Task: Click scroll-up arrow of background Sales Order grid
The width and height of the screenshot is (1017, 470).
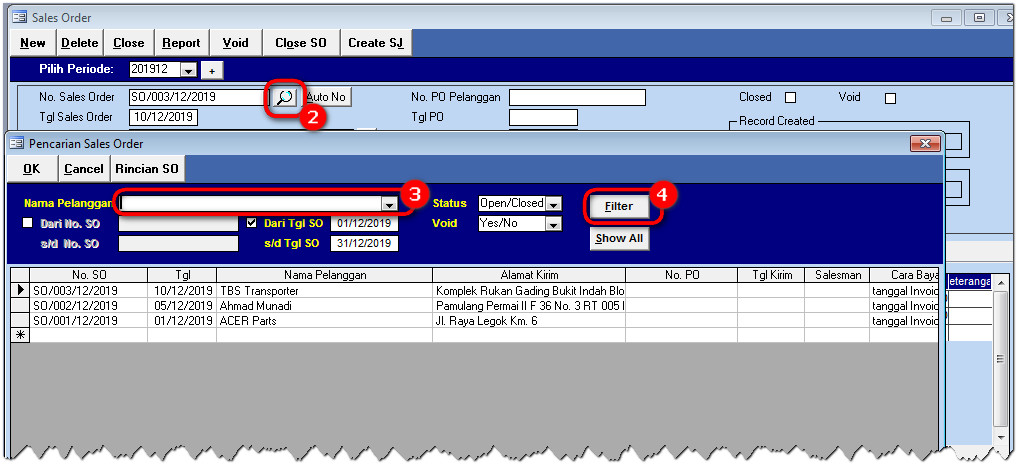Action: click(1000, 282)
